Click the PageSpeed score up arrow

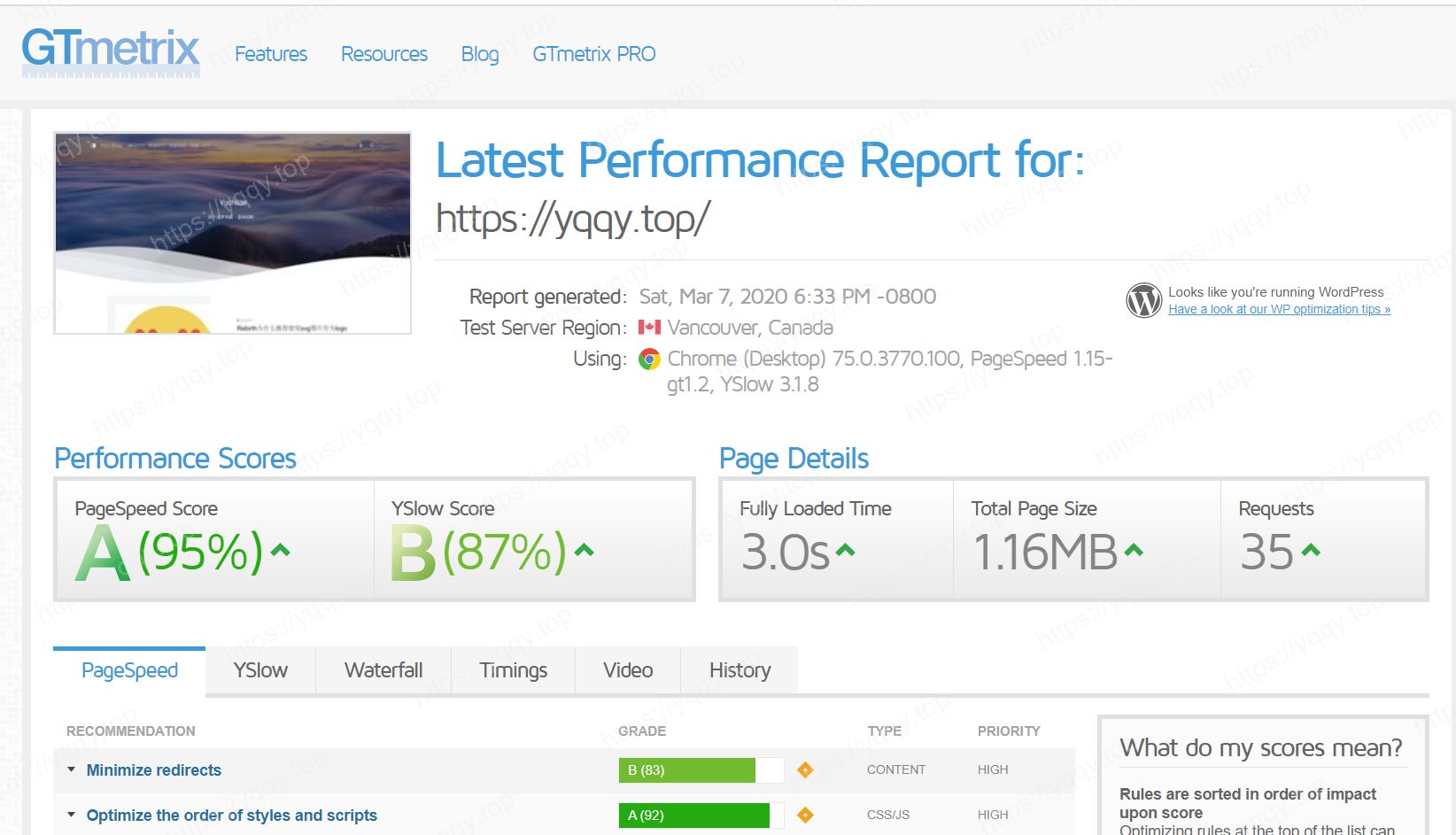point(281,550)
